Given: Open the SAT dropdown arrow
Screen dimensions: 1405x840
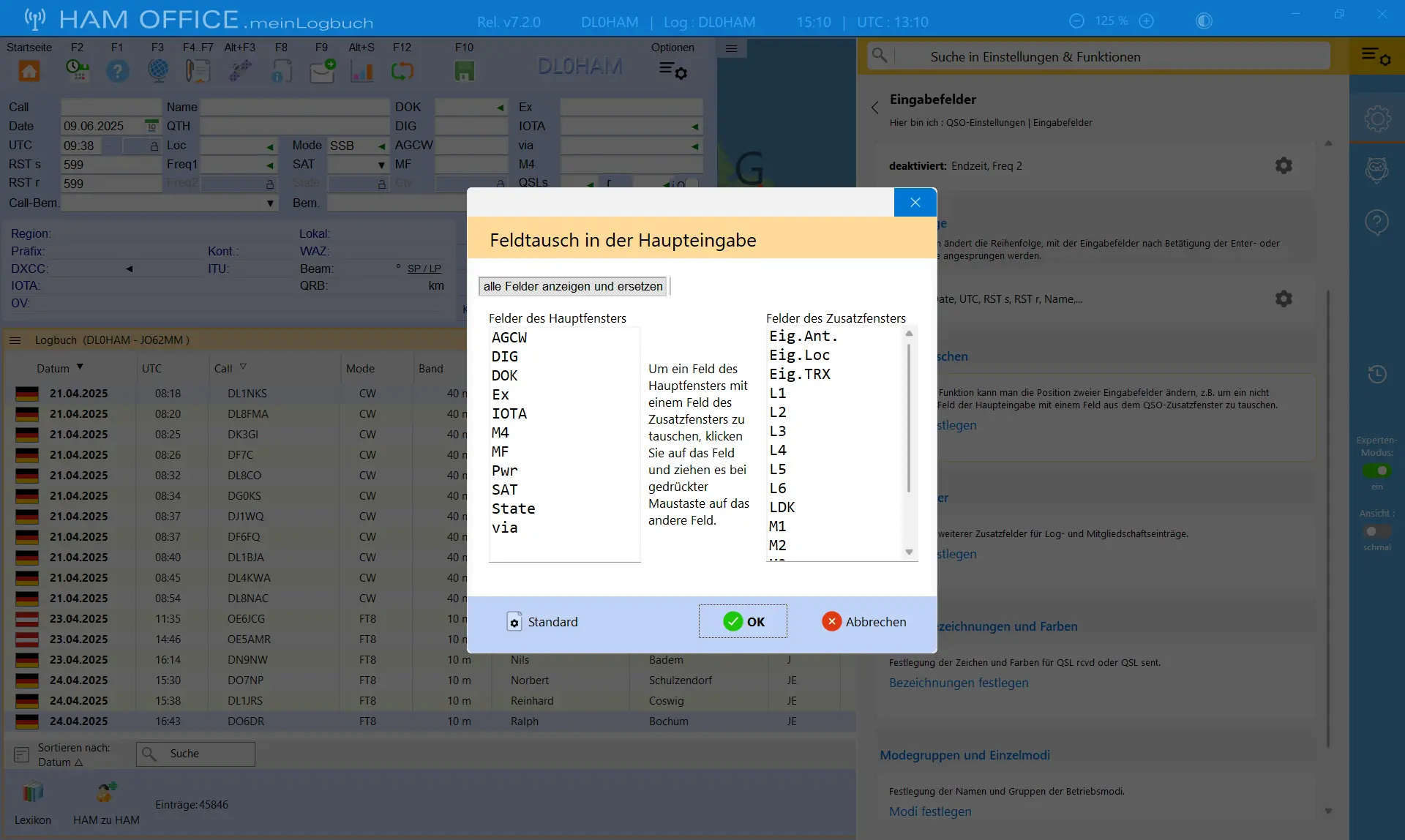Looking at the screenshot, I should coord(381,165).
